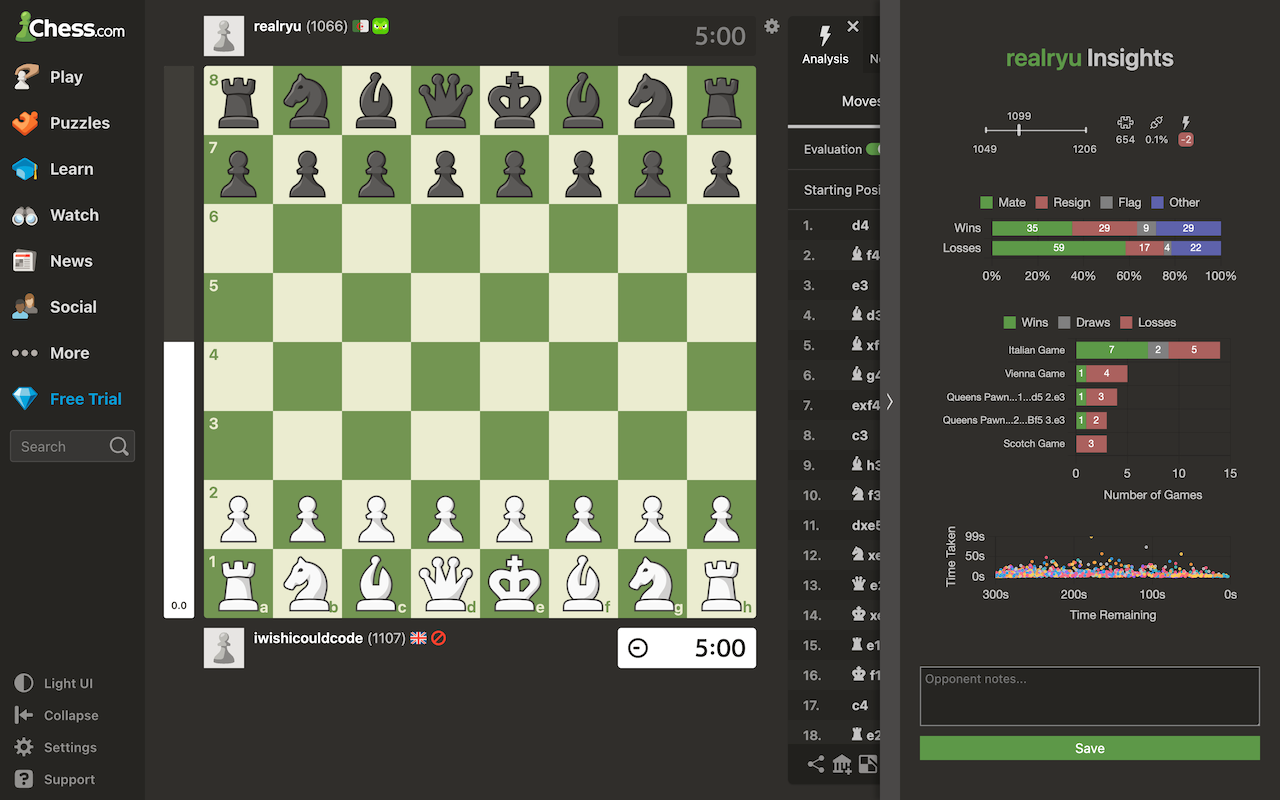1280x800 pixels.
Task: Click the Save button for opponent notes
Action: click(1090, 748)
